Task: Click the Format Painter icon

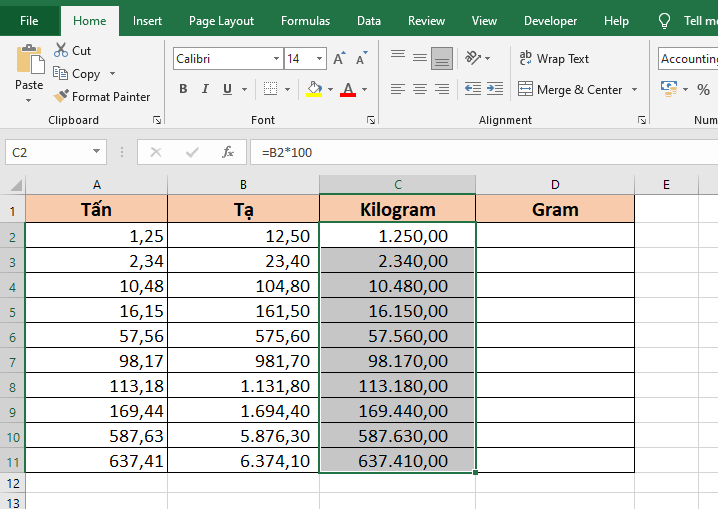Action: coord(62,97)
